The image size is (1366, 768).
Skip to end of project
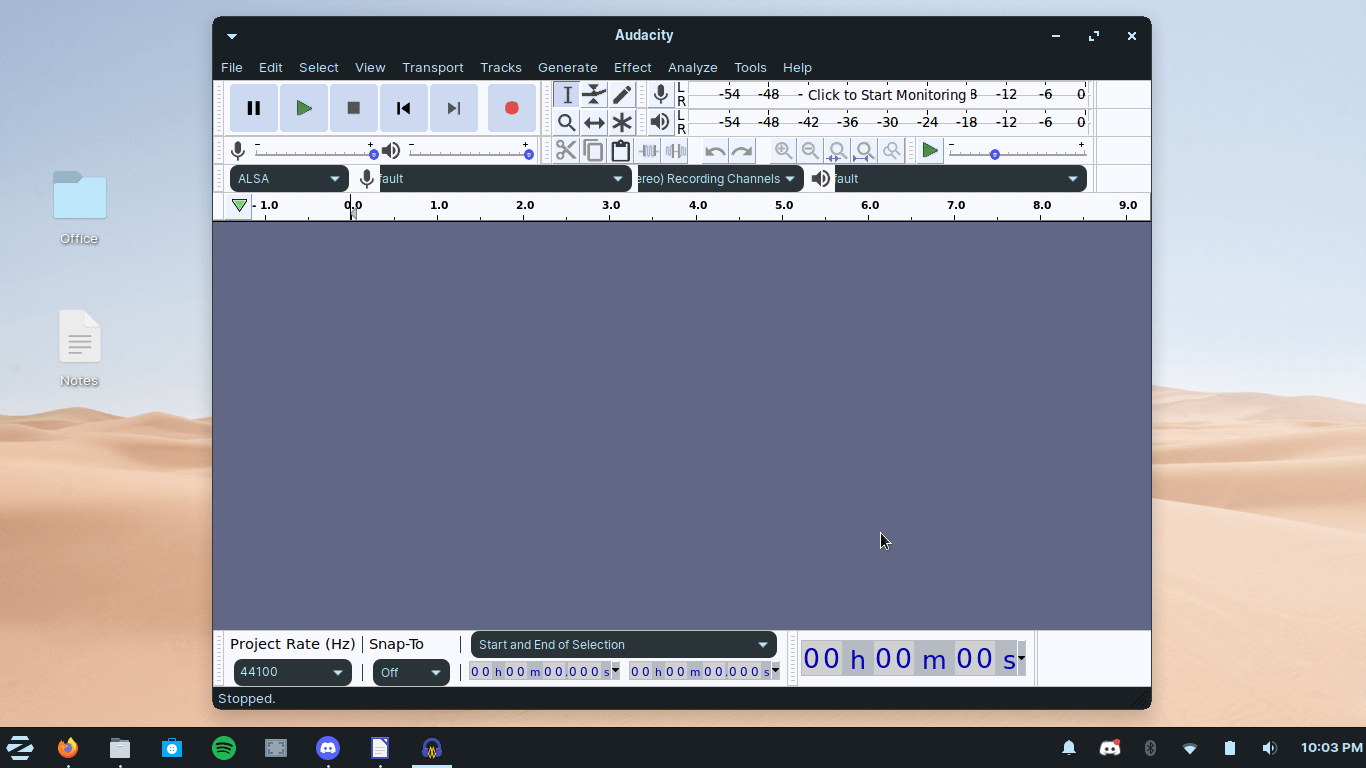click(454, 108)
